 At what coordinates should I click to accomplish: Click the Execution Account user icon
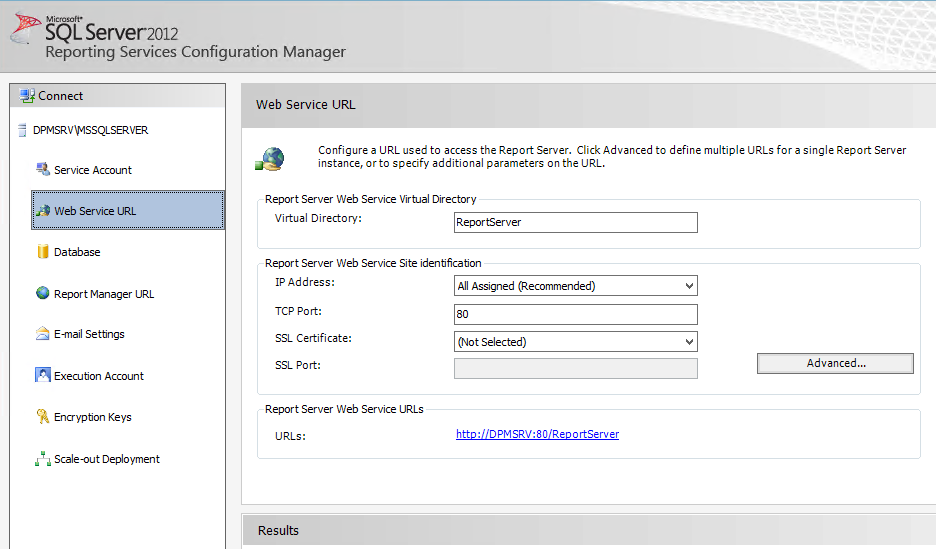tap(43, 375)
